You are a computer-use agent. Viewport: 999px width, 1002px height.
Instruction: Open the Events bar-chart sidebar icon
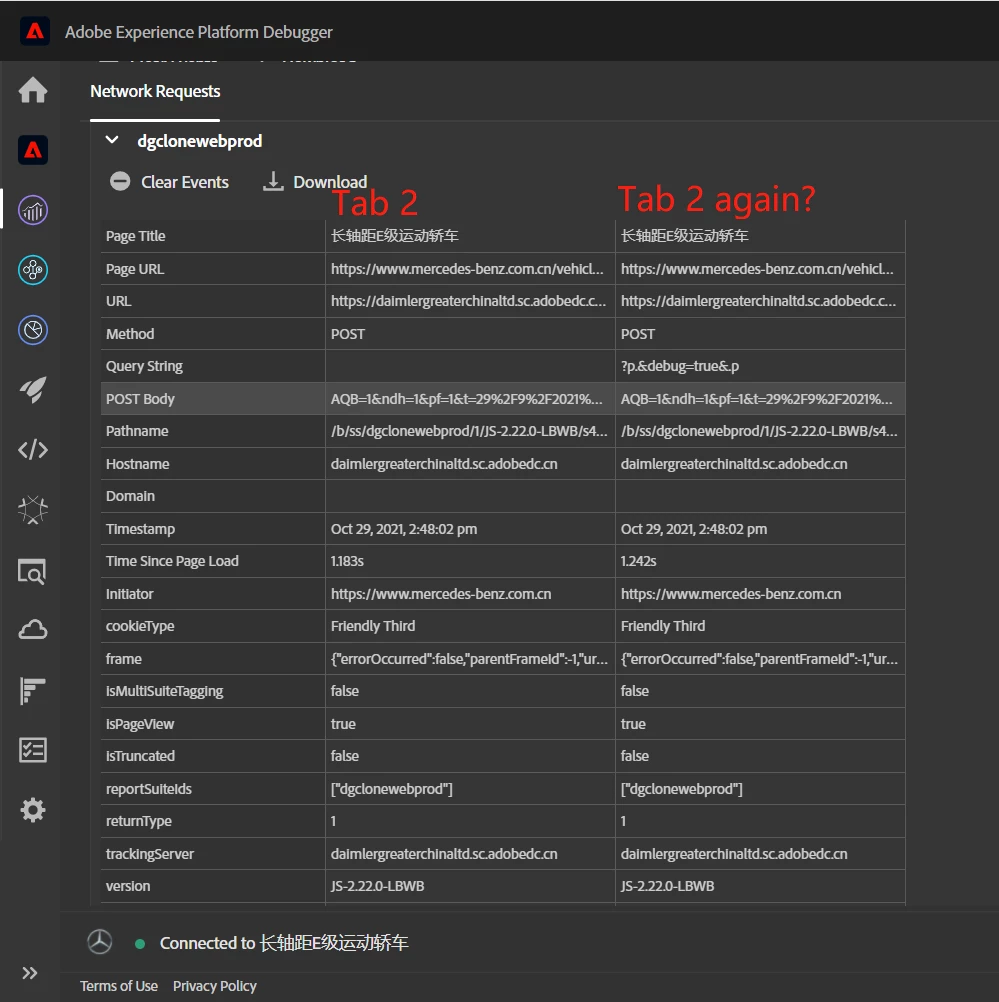[33, 690]
